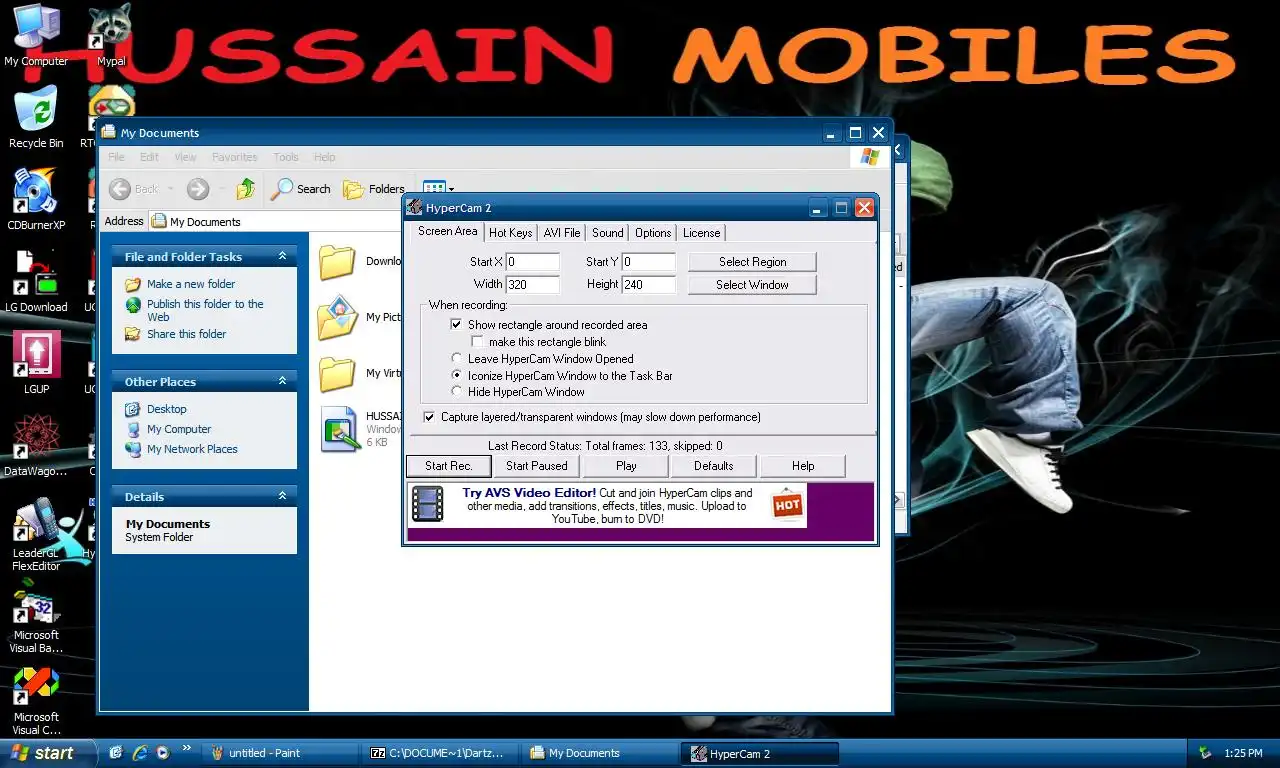The width and height of the screenshot is (1280, 768).
Task: Click the Height input field
Action: (648, 285)
